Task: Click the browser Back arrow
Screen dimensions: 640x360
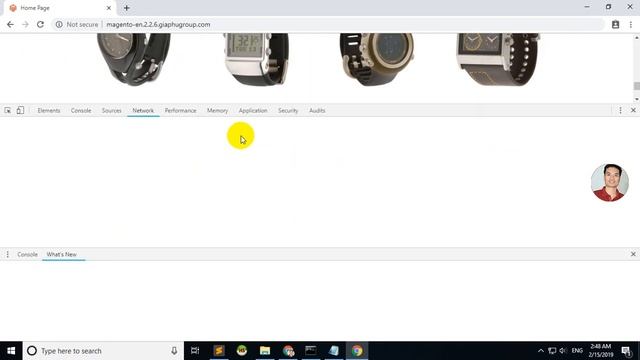Action: tap(10, 24)
